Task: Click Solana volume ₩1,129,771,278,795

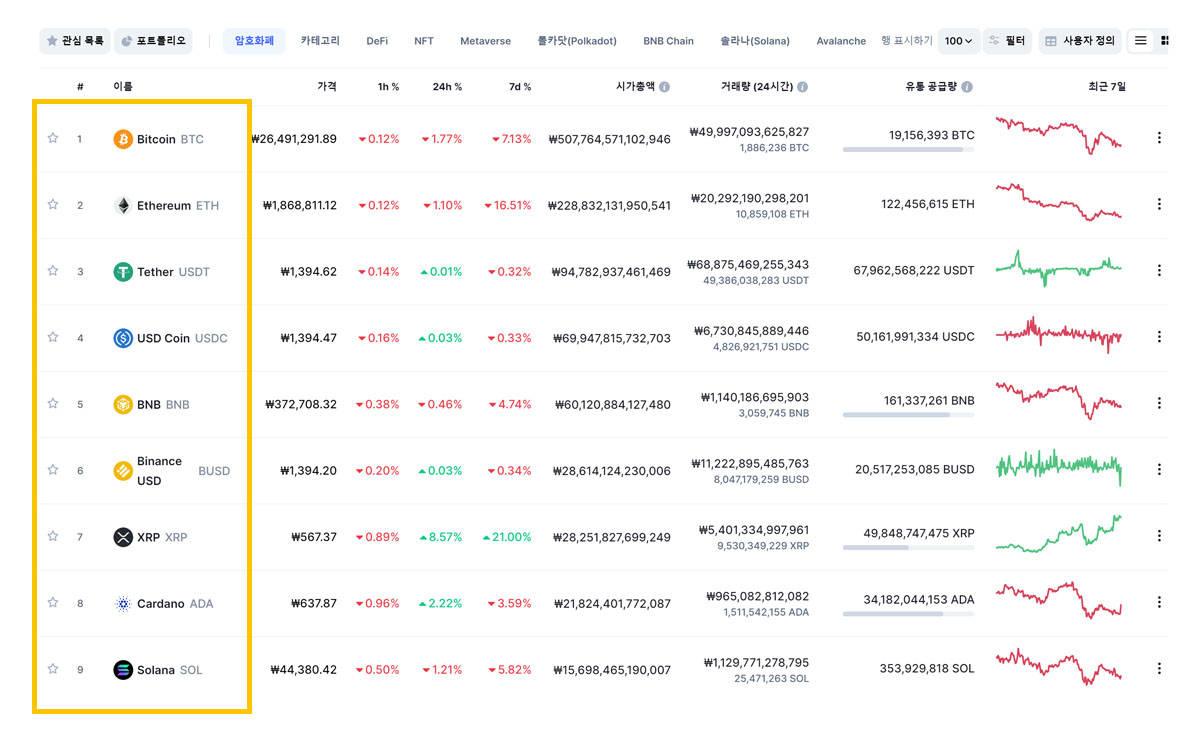Action: [x=756, y=662]
